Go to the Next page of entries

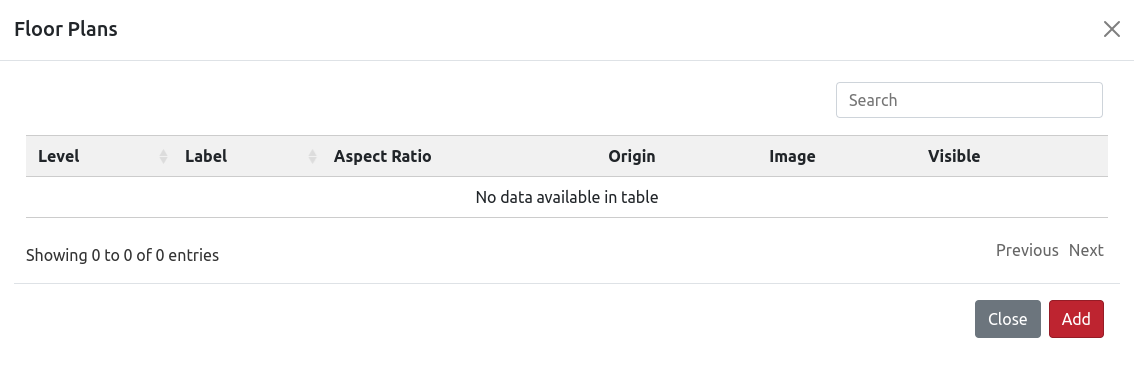coord(1086,250)
